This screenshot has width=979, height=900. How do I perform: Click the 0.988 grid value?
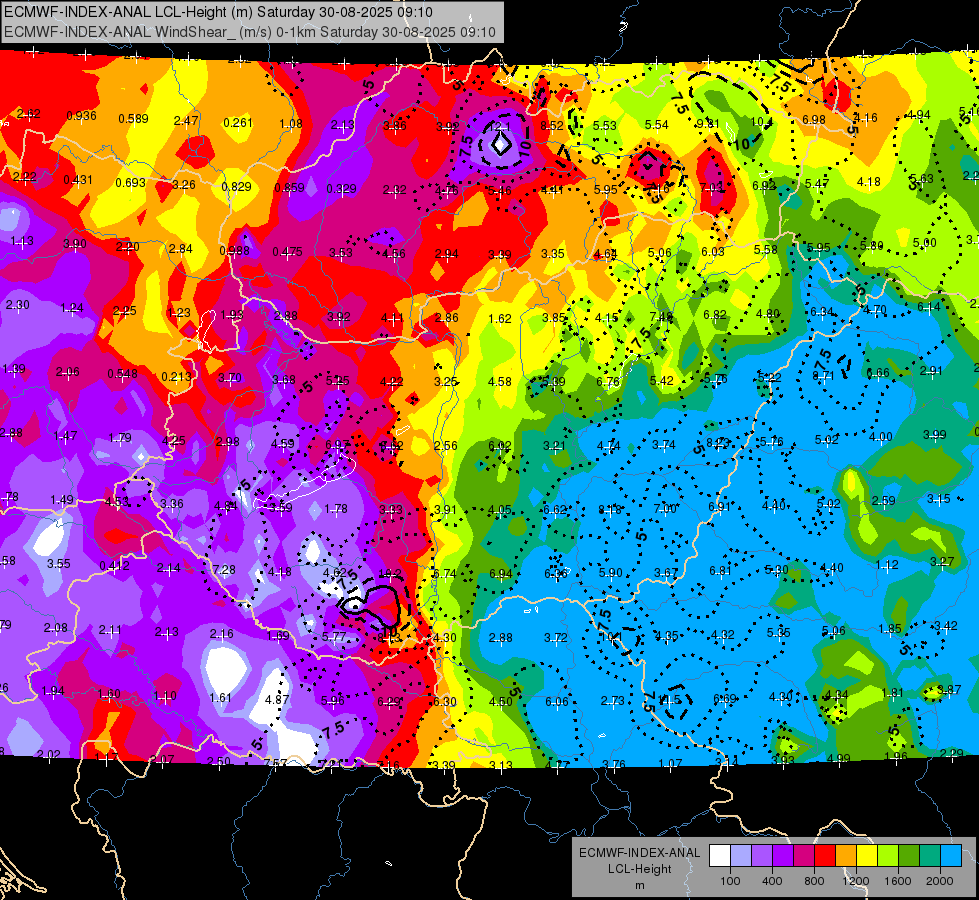(x=234, y=250)
